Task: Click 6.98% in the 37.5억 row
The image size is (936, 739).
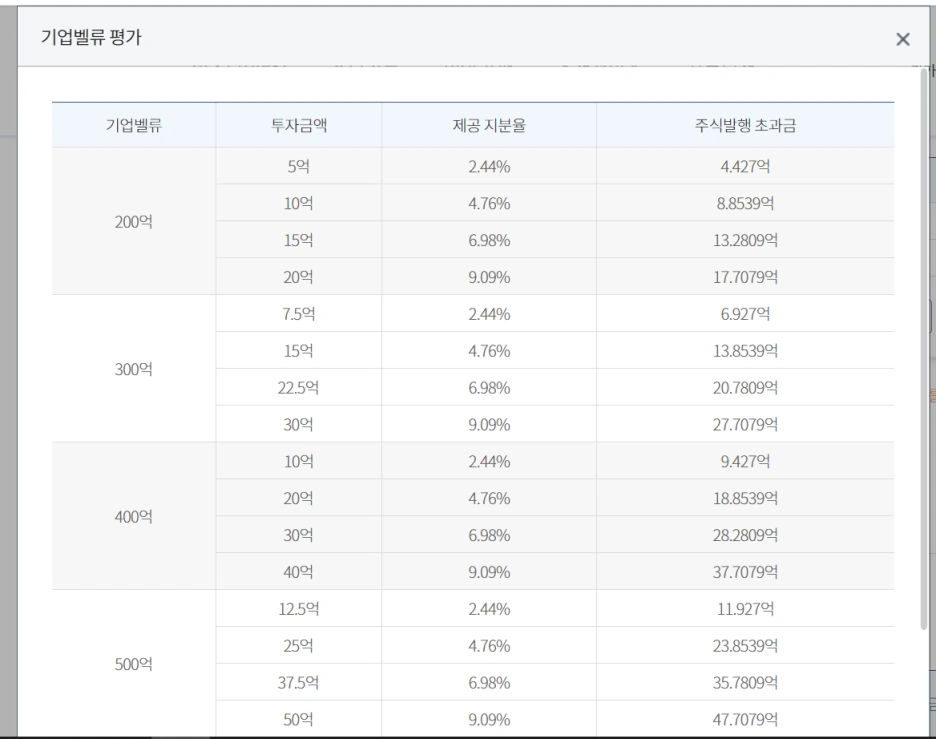Action: tap(489, 682)
